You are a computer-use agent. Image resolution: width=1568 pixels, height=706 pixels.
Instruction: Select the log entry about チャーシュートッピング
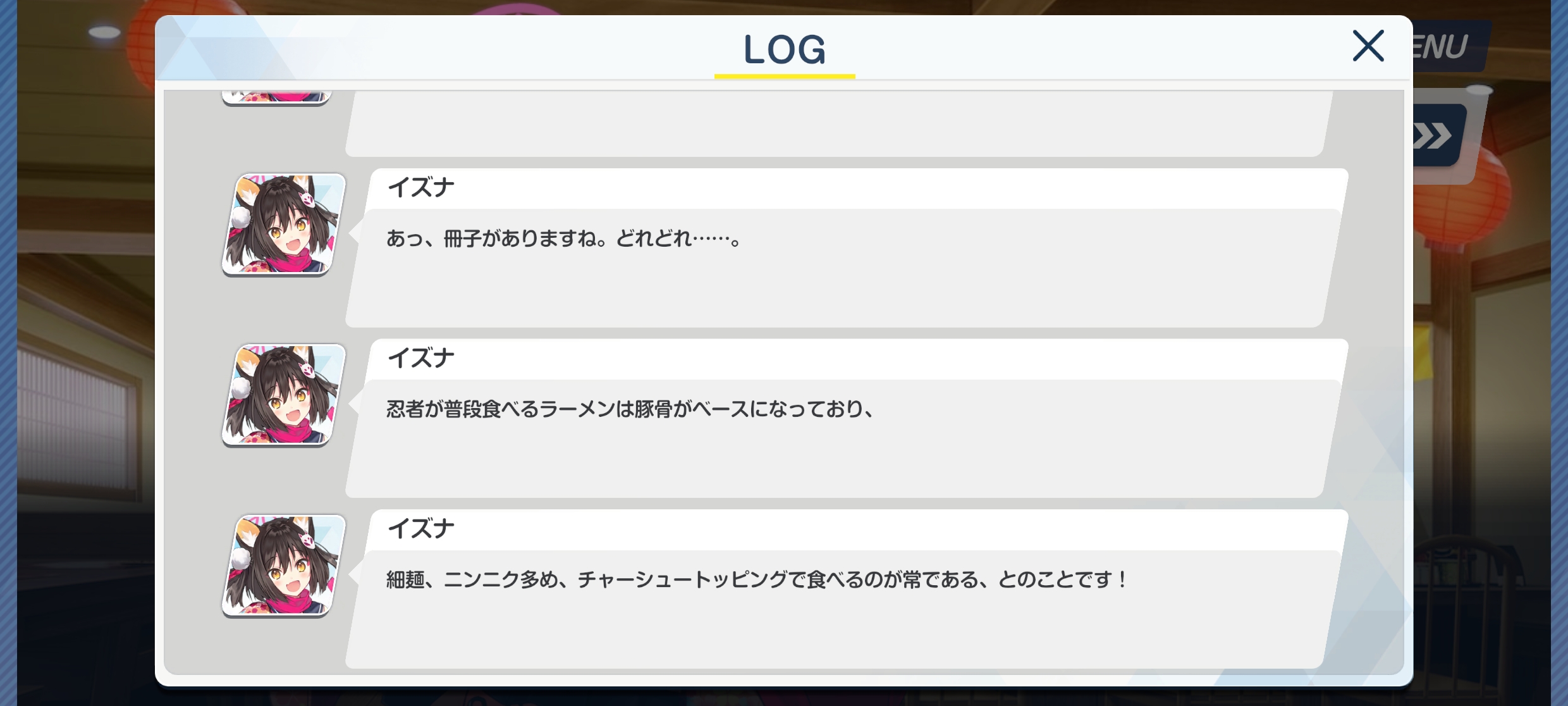tap(846, 590)
